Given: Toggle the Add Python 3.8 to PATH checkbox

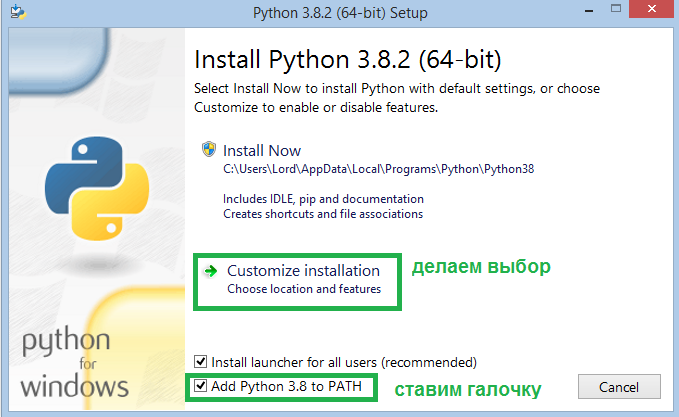Looking at the screenshot, I should (x=200, y=385).
